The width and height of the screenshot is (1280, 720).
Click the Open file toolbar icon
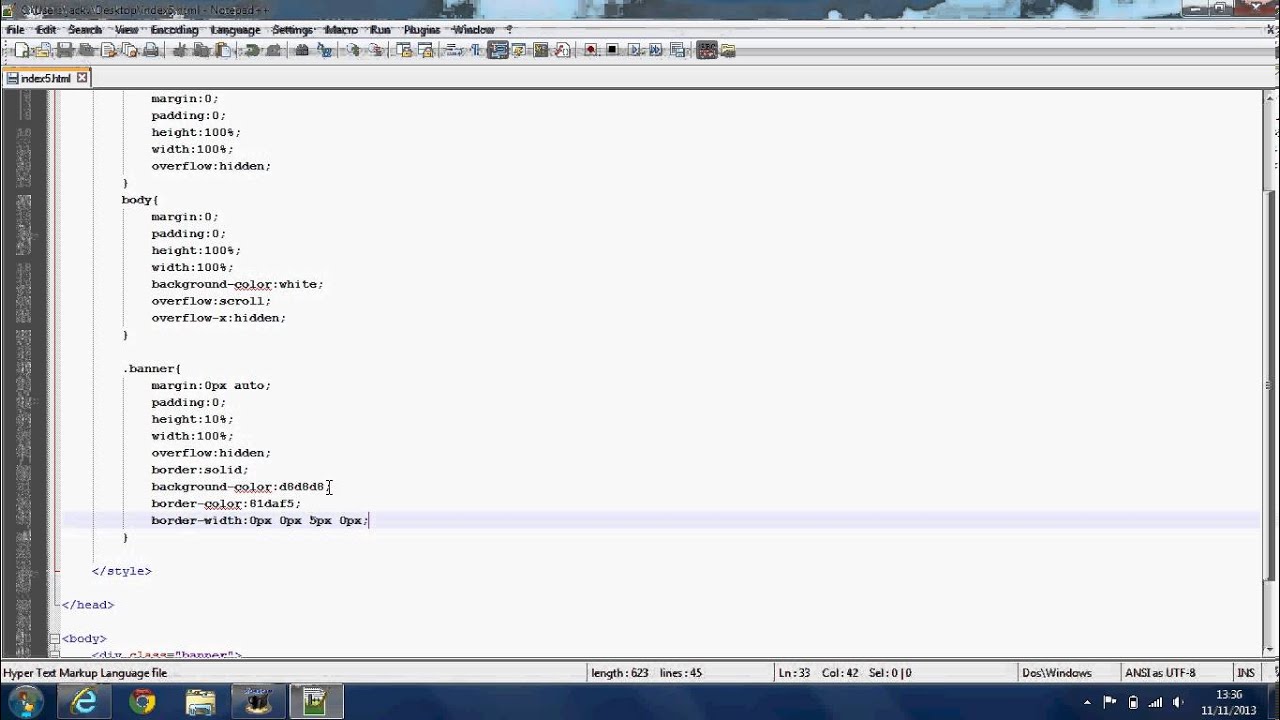click(x=43, y=50)
